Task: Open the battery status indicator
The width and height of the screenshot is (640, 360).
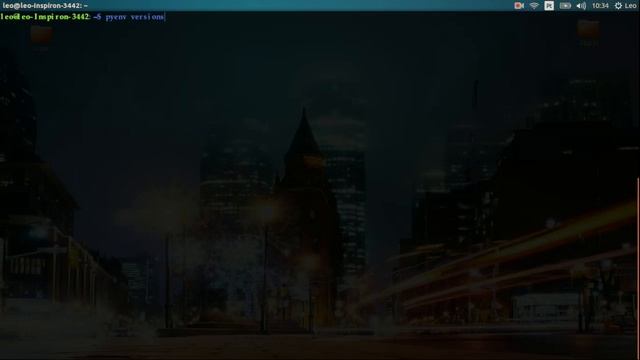Action: [565, 6]
